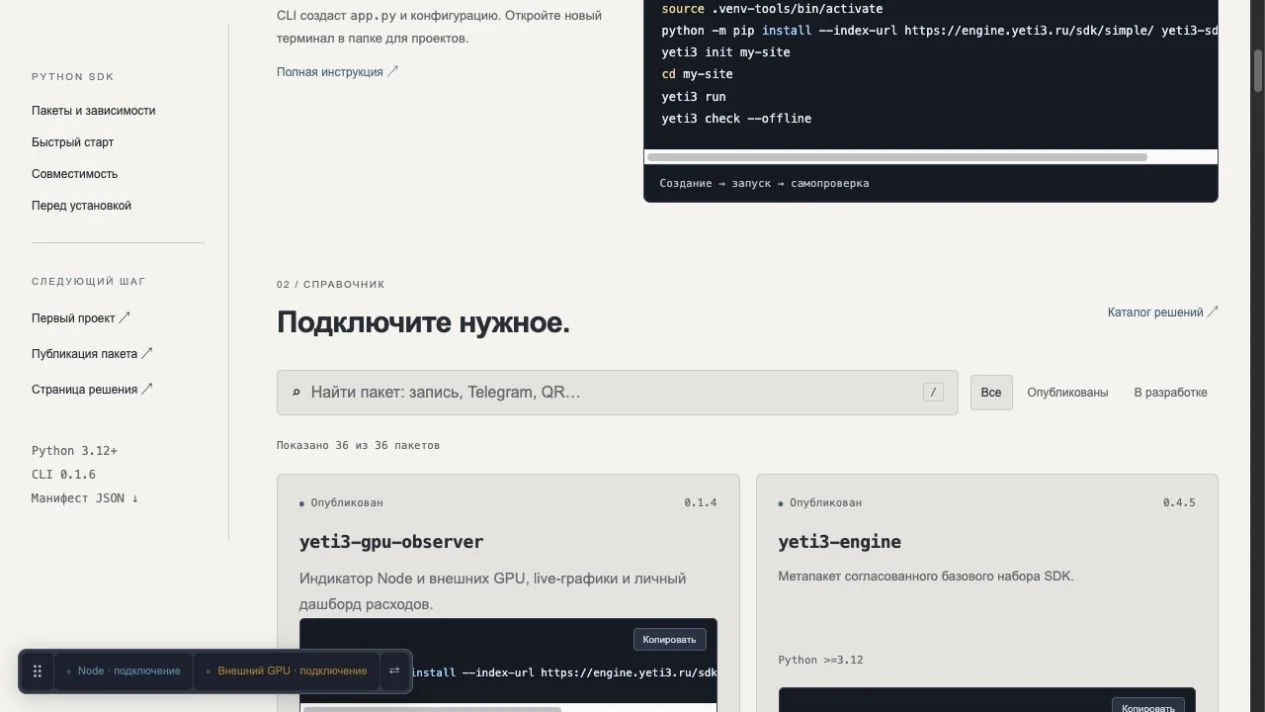Click the yeti3-gpu-observer package title
Screen dimensions: 1265x712
point(391,542)
